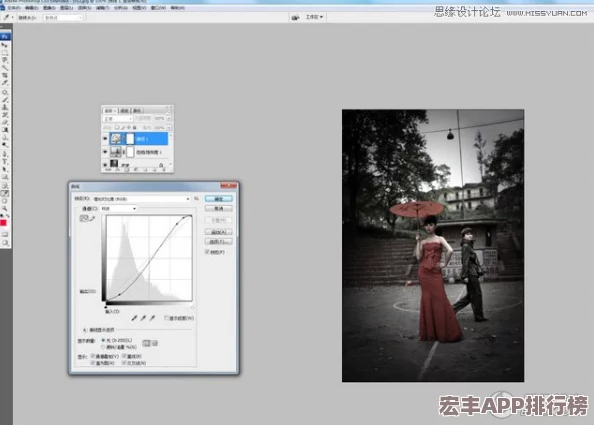The image size is (594, 425).
Task: Select the Rectangular Marquee tool
Action: tap(5, 53)
